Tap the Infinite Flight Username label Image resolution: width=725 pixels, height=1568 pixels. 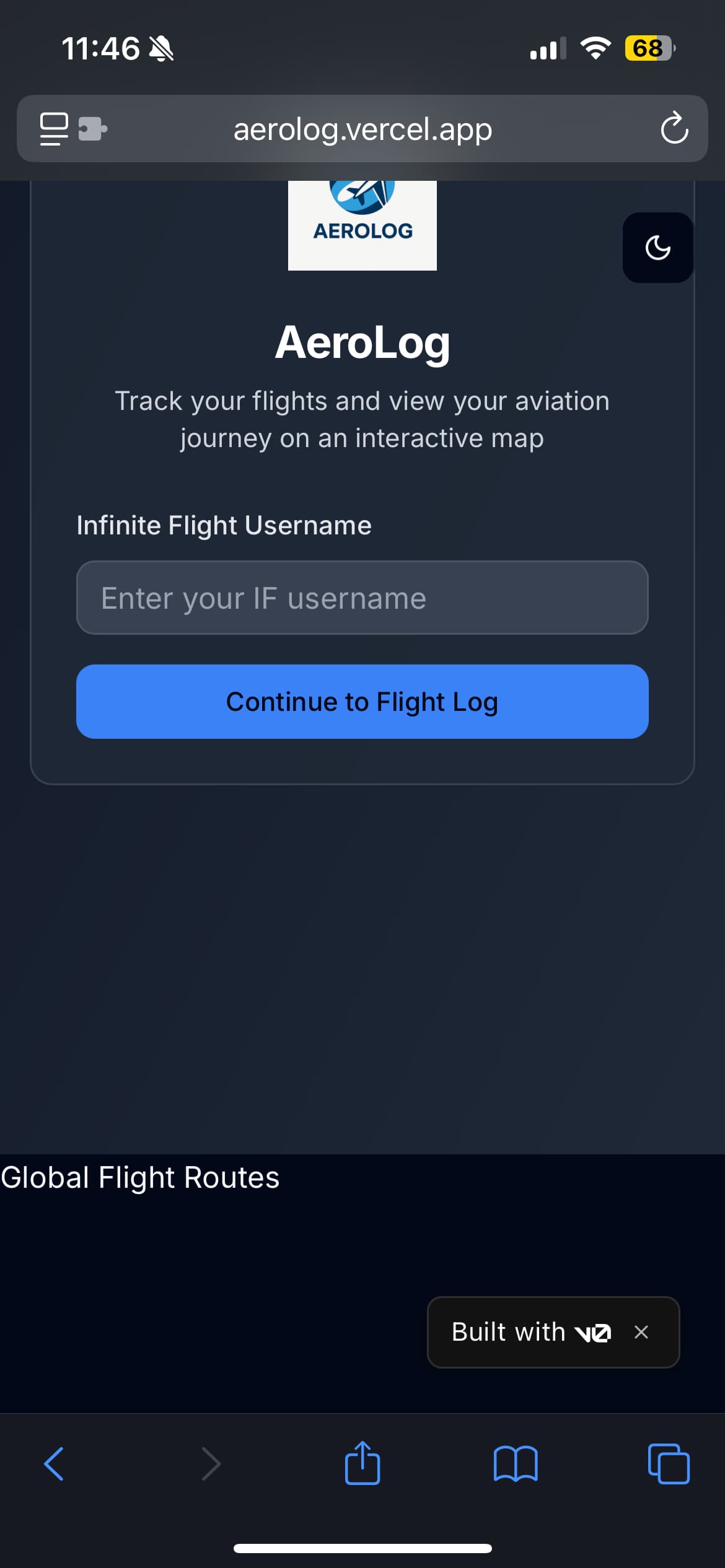tap(224, 525)
